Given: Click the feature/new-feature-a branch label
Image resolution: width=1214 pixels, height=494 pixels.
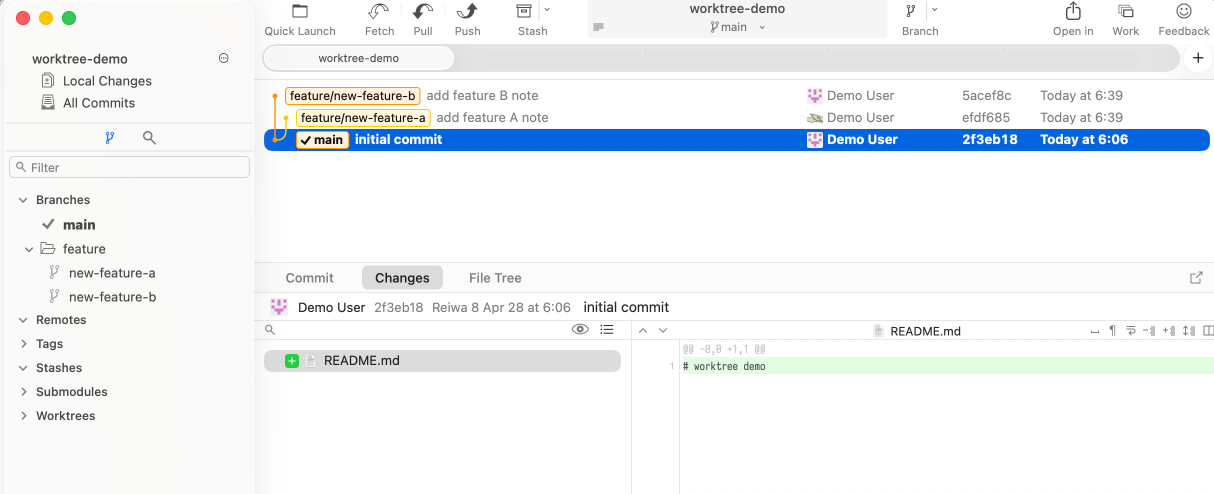Looking at the screenshot, I should (x=363, y=118).
